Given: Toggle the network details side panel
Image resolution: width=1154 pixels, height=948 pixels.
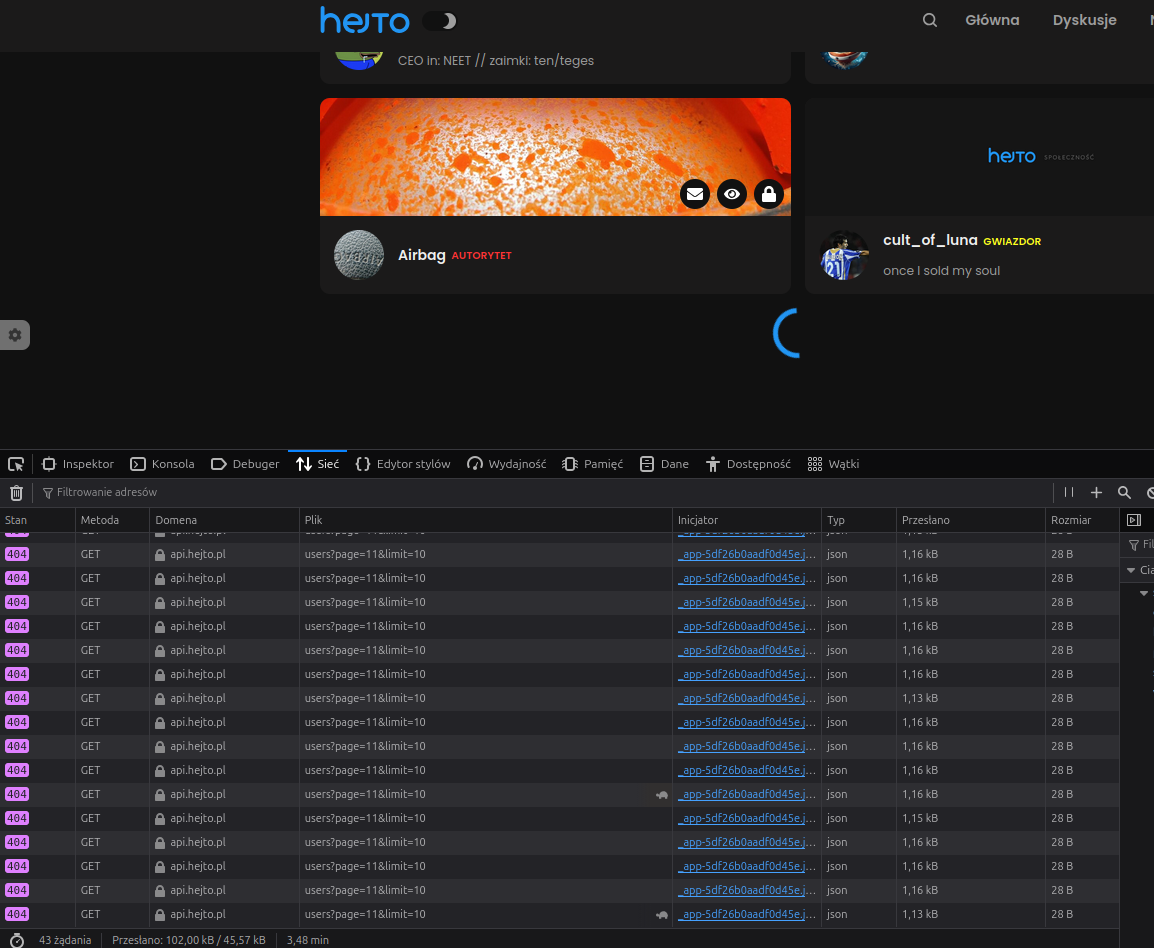Looking at the screenshot, I should pos(1134,520).
